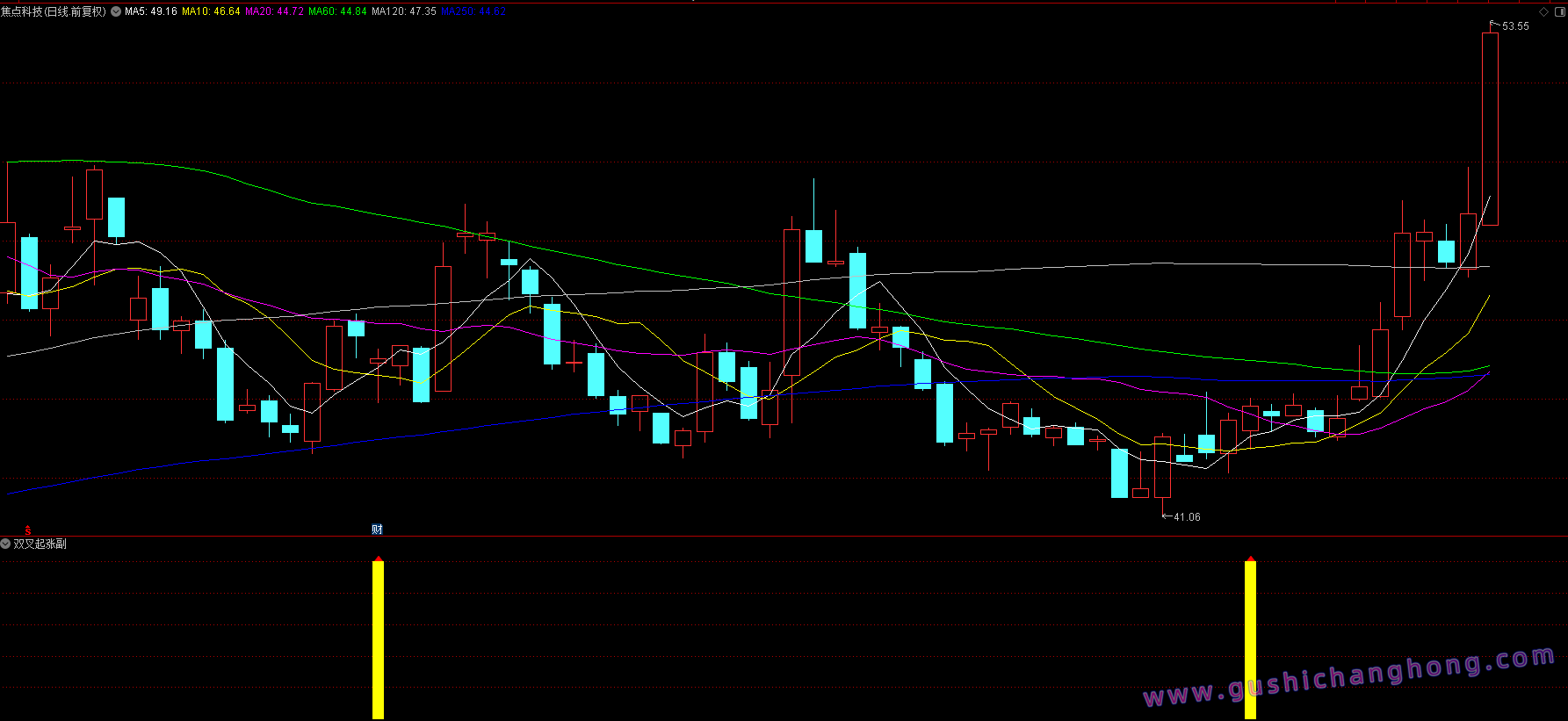1568x721 pixels.
Task: Click the red arrow atop left yellow bar
Action: pyautogui.click(x=378, y=559)
